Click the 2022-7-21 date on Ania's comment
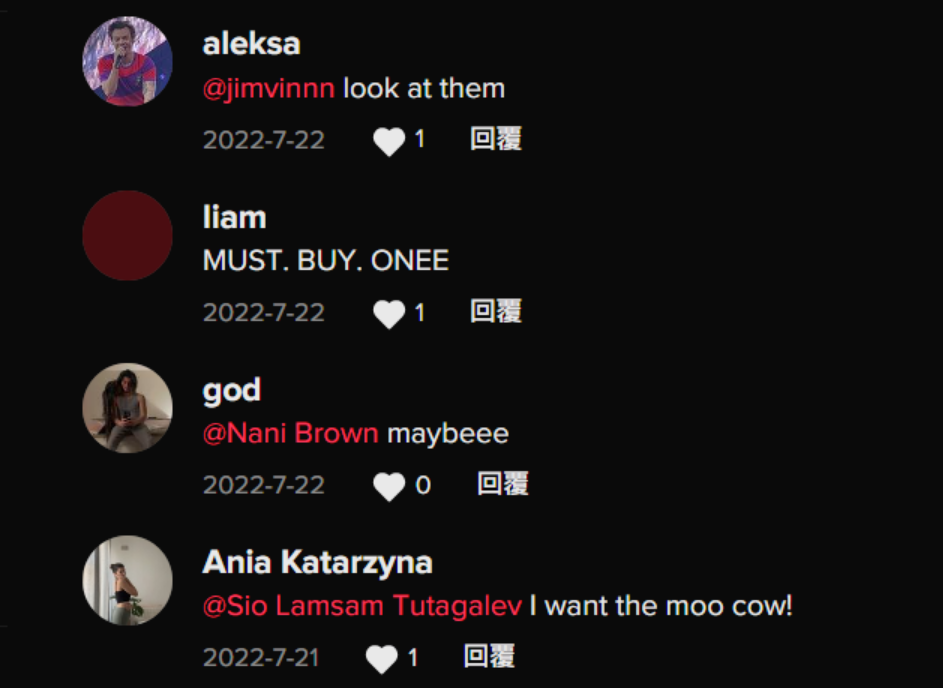This screenshot has height=688, width=943. 261,658
